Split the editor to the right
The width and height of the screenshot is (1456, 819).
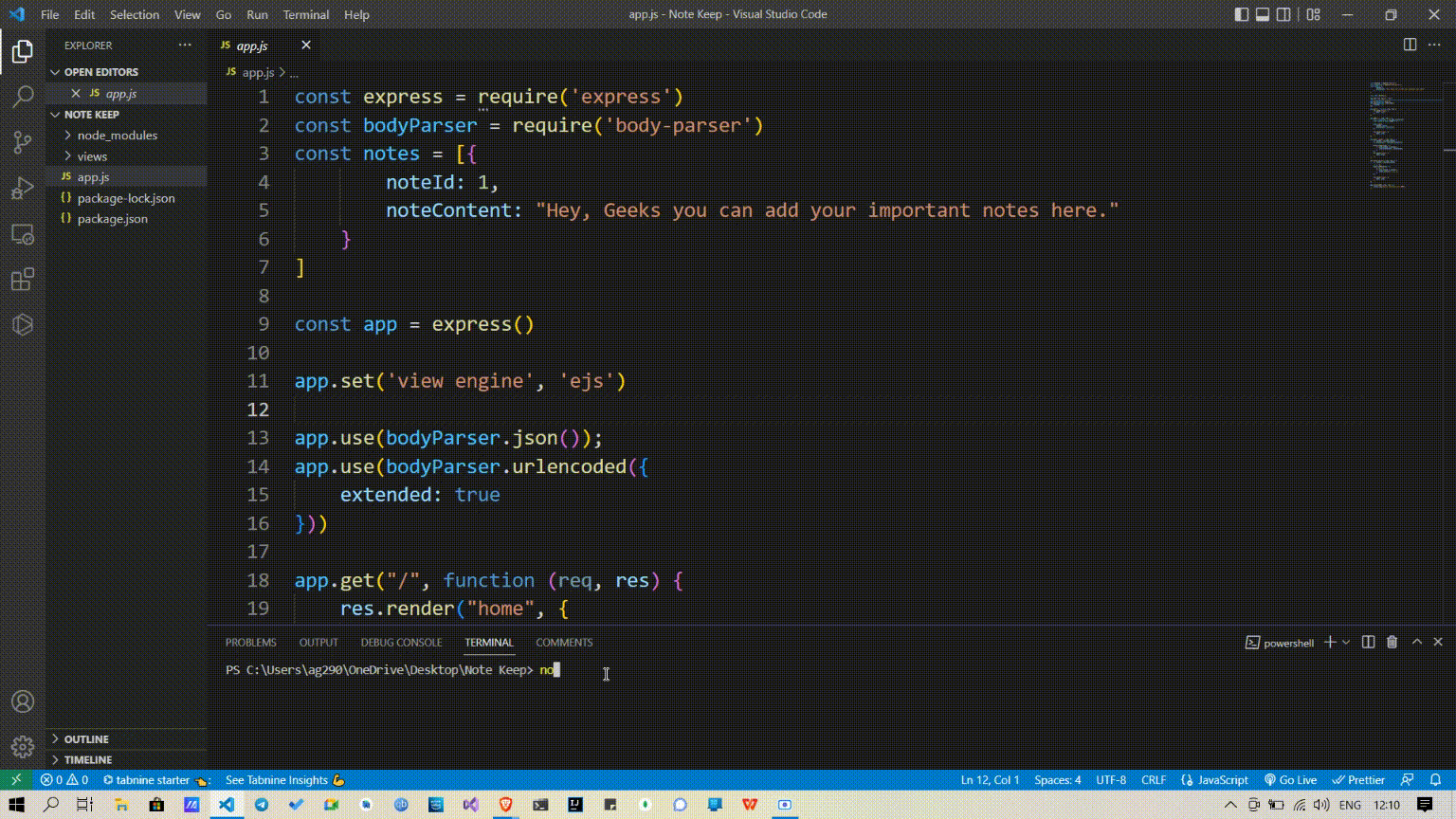click(x=1410, y=45)
